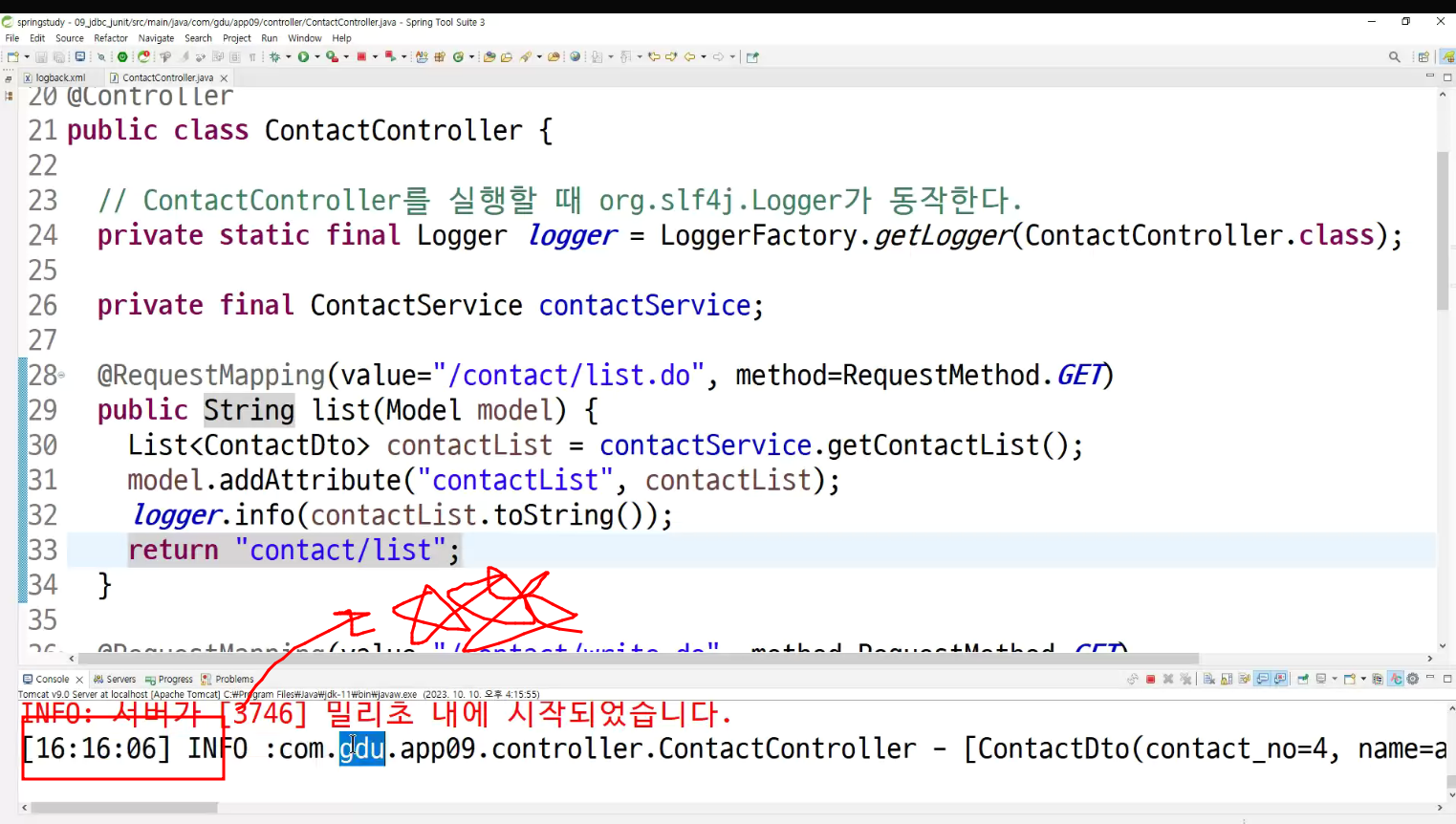Go to last edit location arrow
The height and width of the screenshot is (824, 1456).
click(x=653, y=56)
